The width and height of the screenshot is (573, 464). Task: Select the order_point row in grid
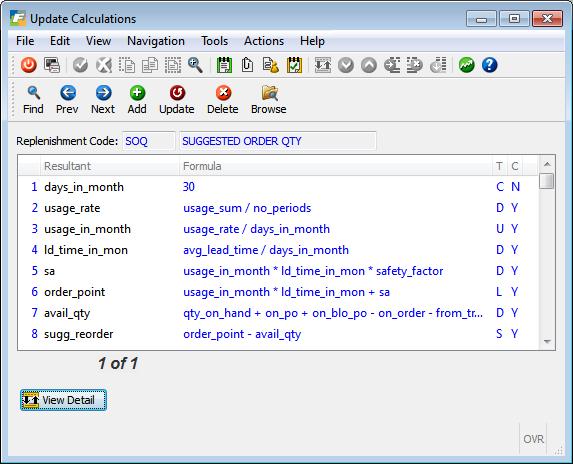point(278,292)
